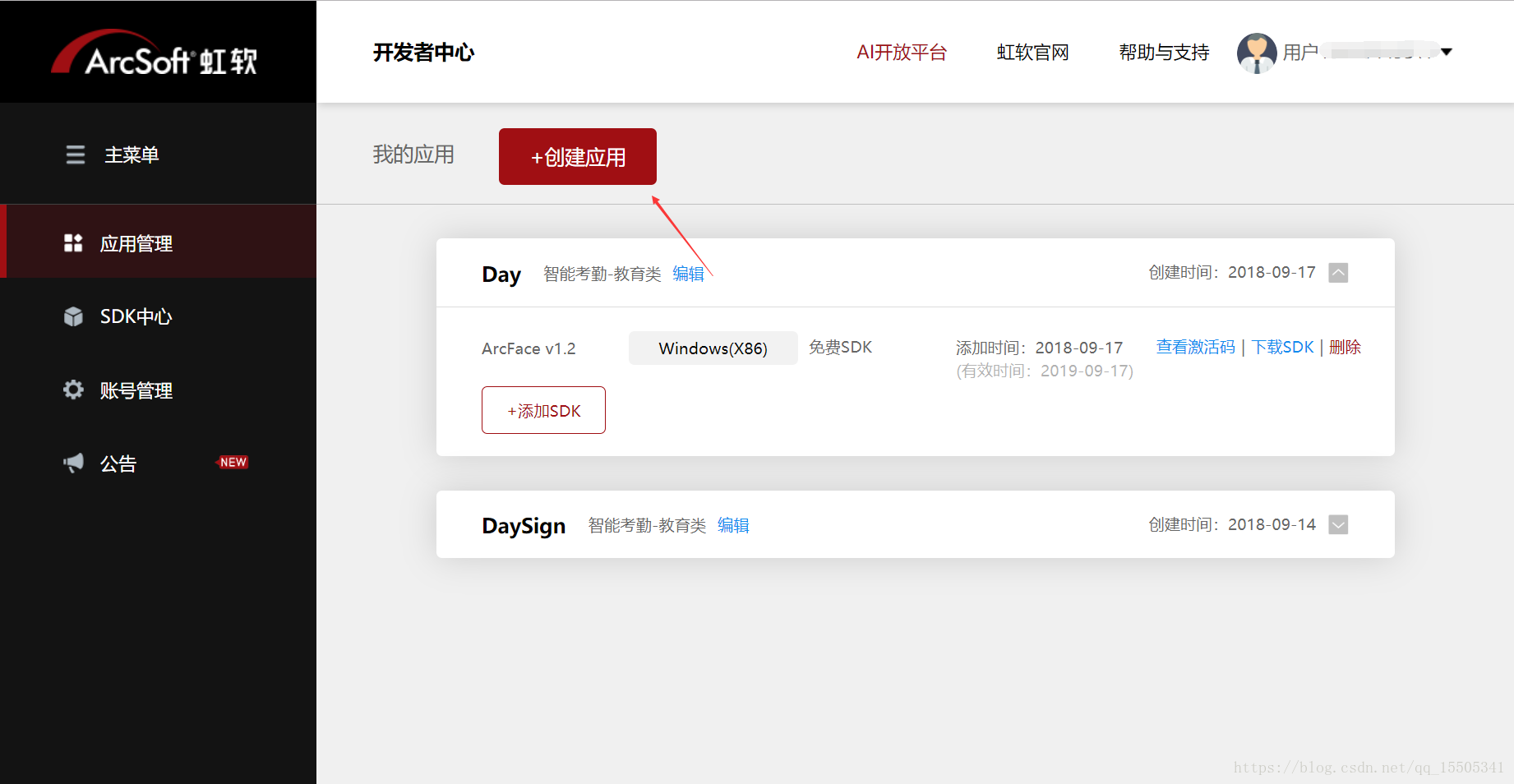The height and width of the screenshot is (784, 1514).
Task: Click the 我的应用 heading
Action: click(413, 154)
